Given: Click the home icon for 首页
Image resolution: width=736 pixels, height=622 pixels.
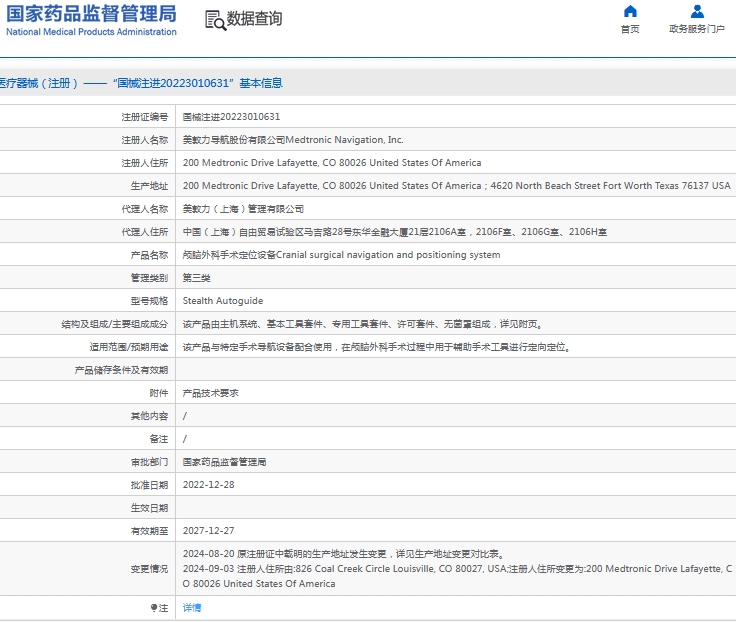Looking at the screenshot, I should (x=630, y=11).
